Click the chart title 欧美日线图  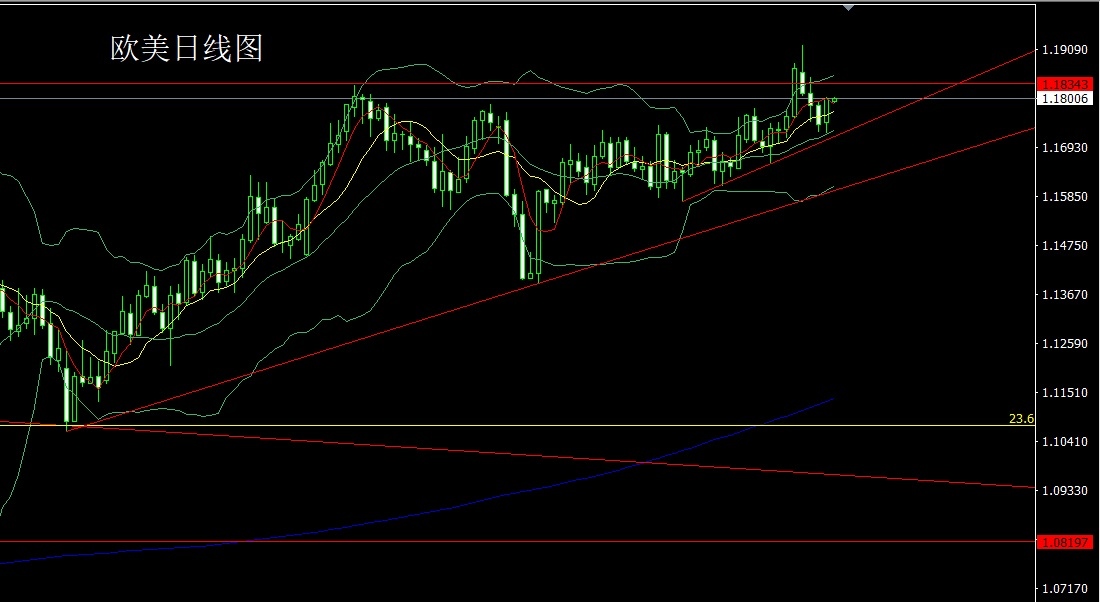187,48
